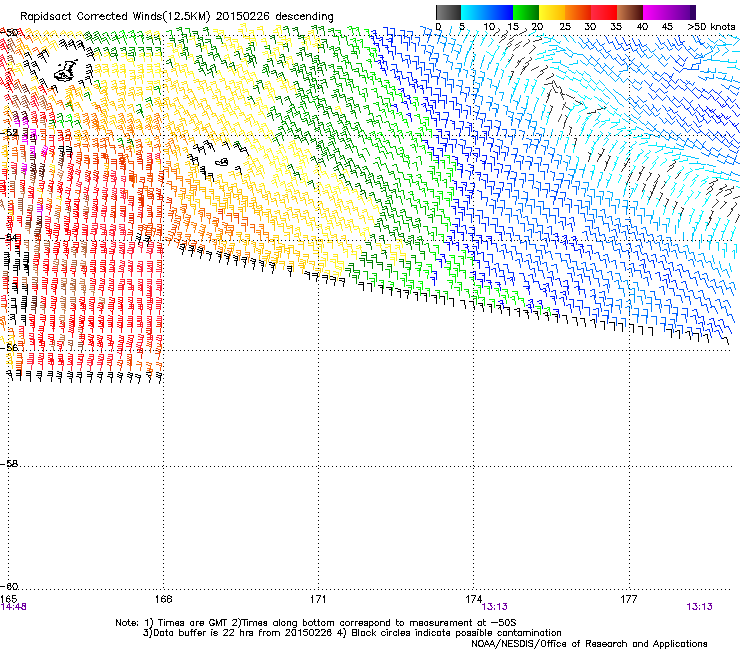The image size is (740, 650).
Task: Click the '40' legend scale label
Action: 642,27
